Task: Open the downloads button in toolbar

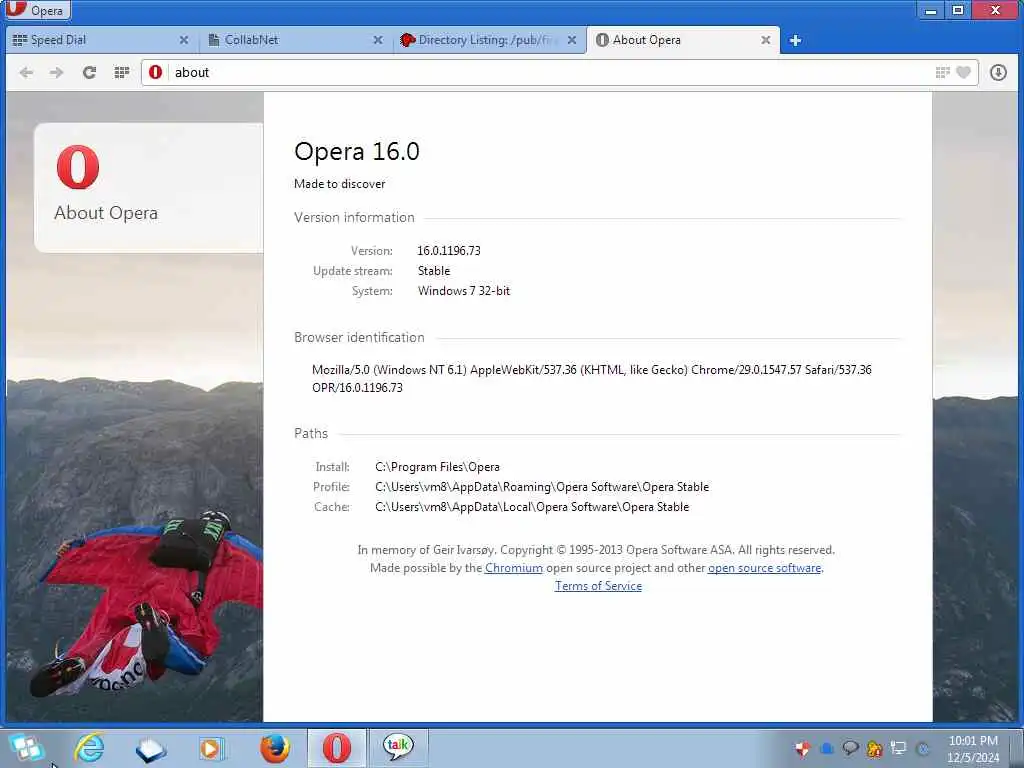Action: pos(998,72)
